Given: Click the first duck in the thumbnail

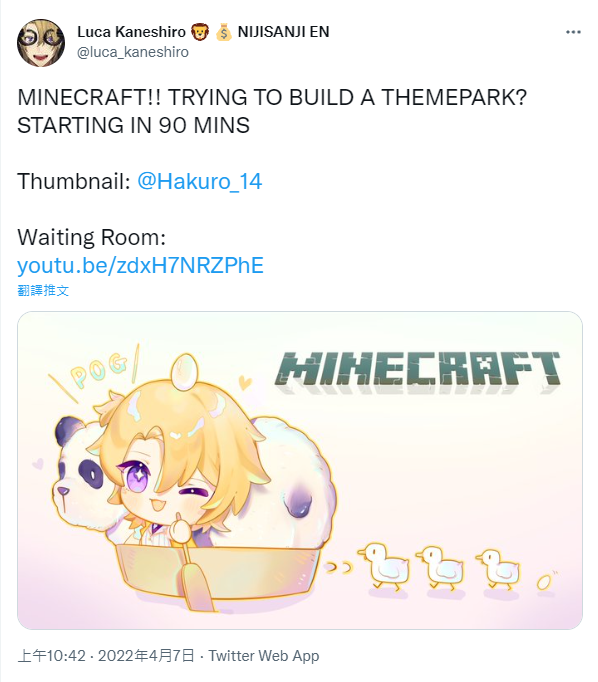Looking at the screenshot, I should [383, 565].
